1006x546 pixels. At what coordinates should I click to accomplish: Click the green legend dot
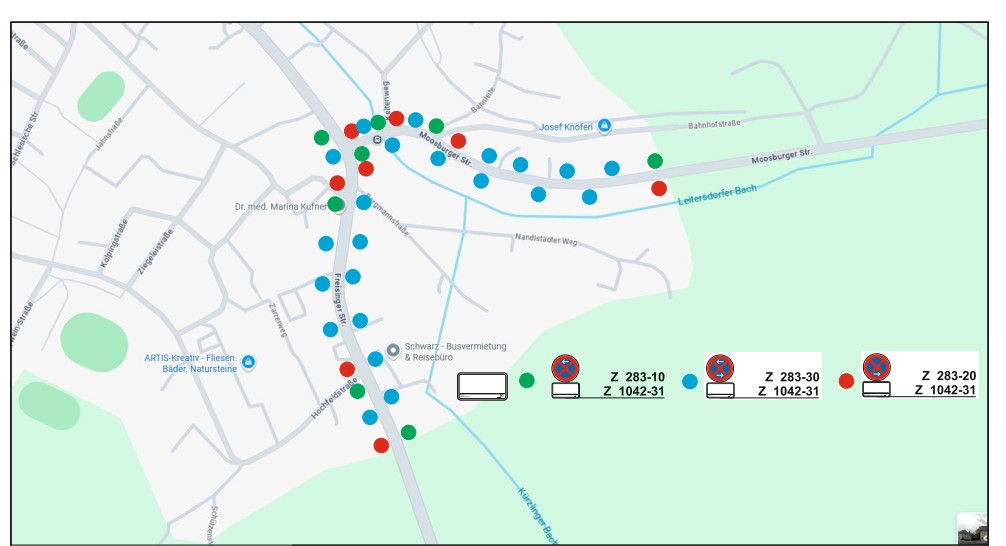tap(527, 380)
